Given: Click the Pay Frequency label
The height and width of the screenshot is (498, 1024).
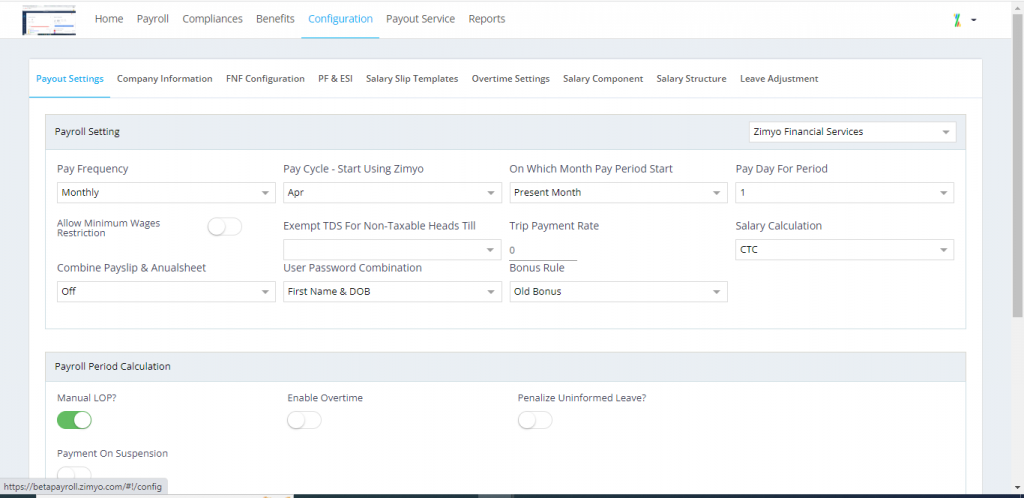Looking at the screenshot, I should click(x=93, y=169).
